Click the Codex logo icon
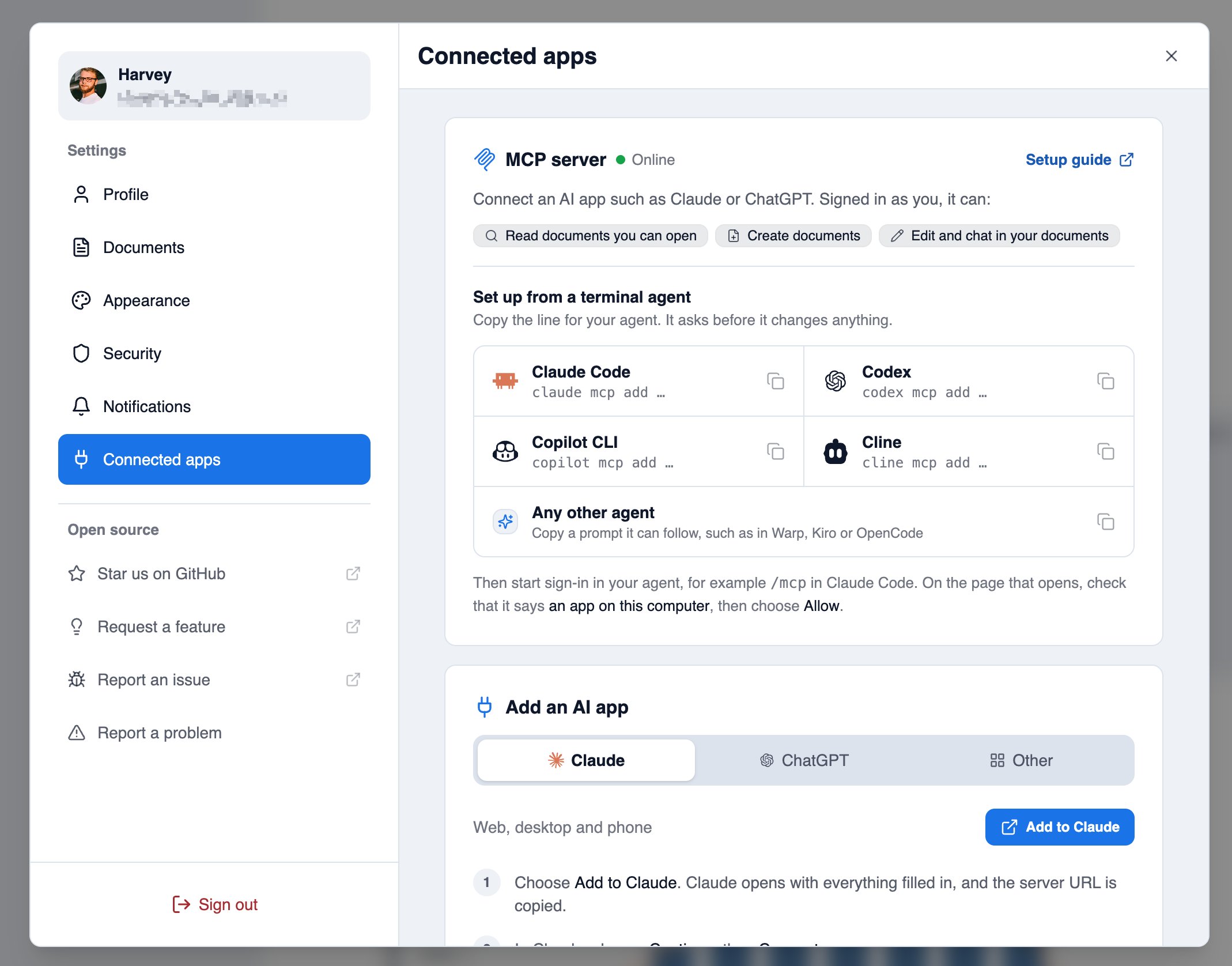The height and width of the screenshot is (966, 1232). coord(835,381)
